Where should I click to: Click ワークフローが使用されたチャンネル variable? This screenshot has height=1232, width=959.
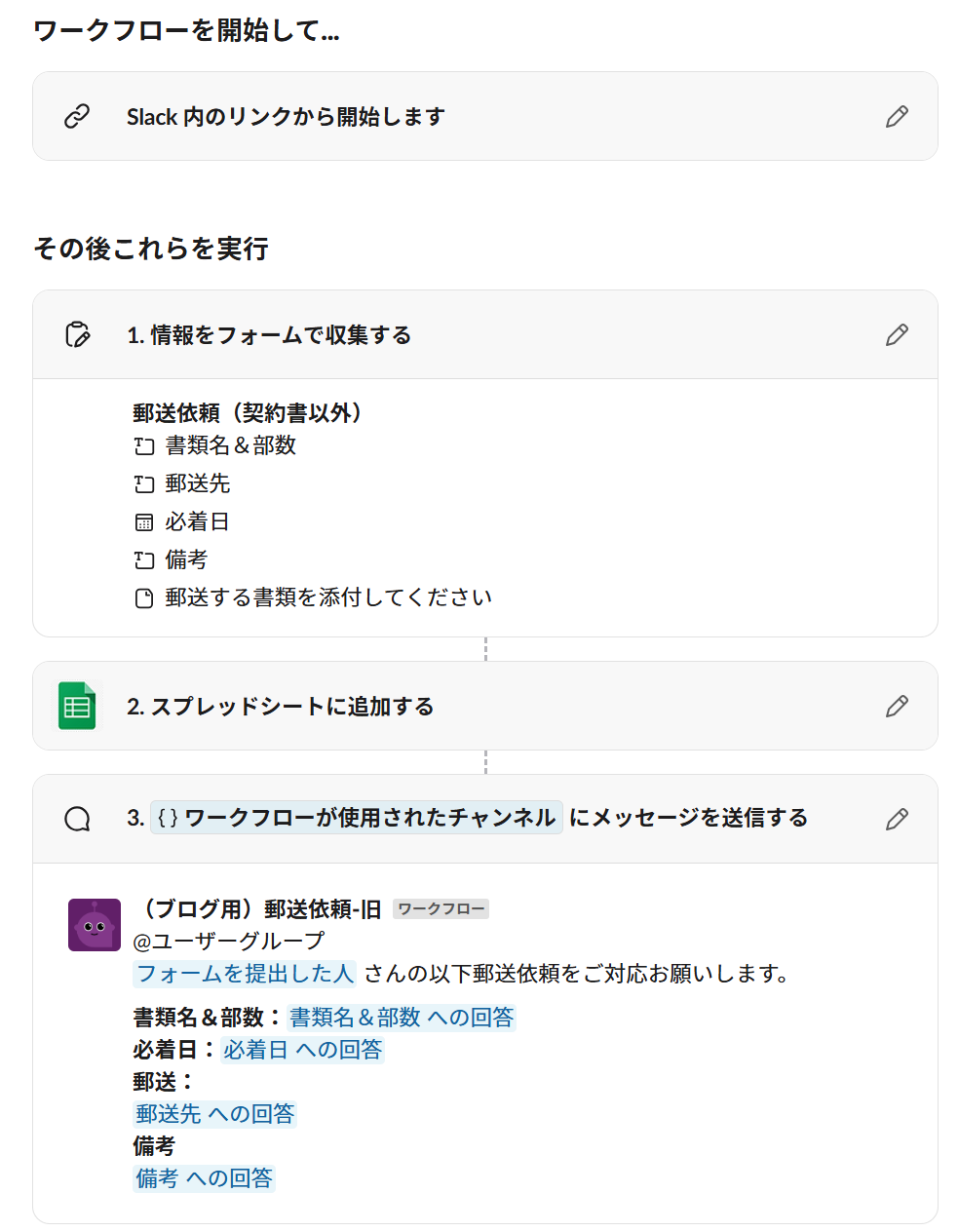(x=357, y=818)
